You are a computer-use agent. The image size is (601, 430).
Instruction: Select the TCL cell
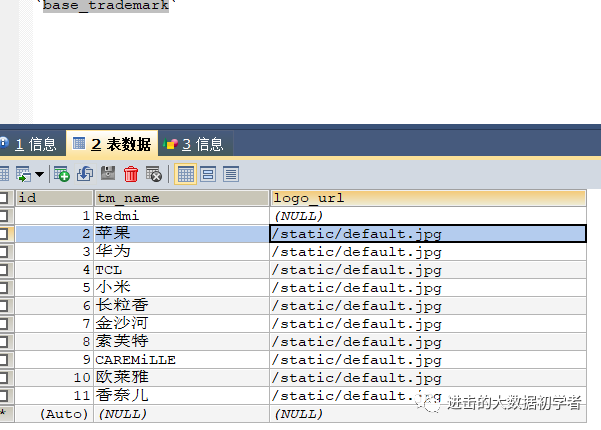(x=182, y=270)
